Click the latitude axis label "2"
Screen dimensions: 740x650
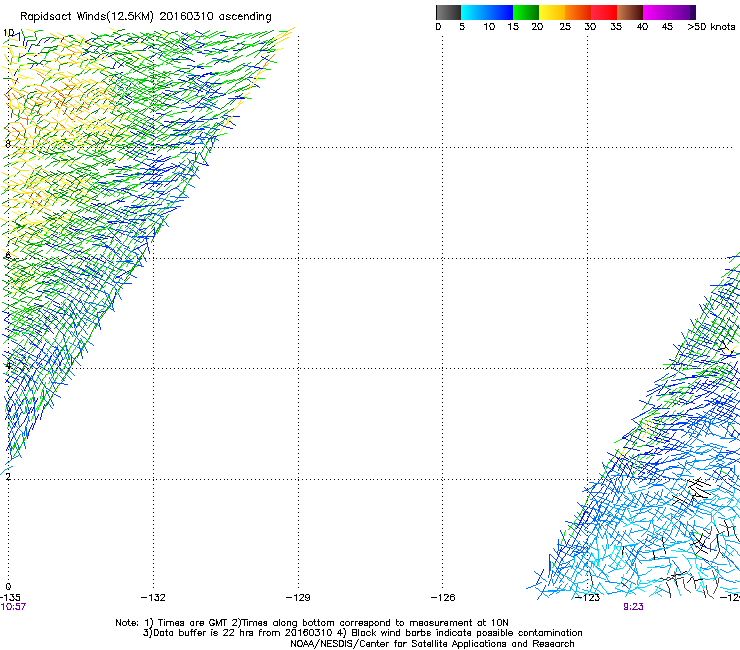(8, 476)
